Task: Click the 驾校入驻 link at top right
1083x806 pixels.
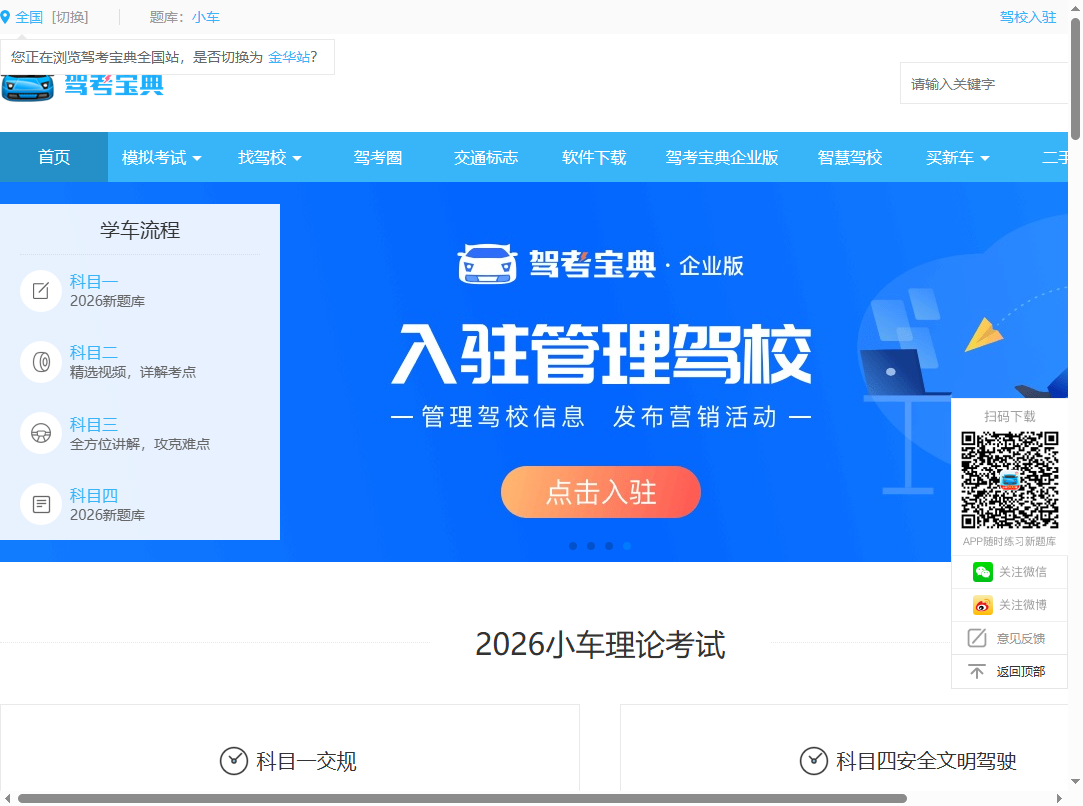Action: click(x=1028, y=17)
